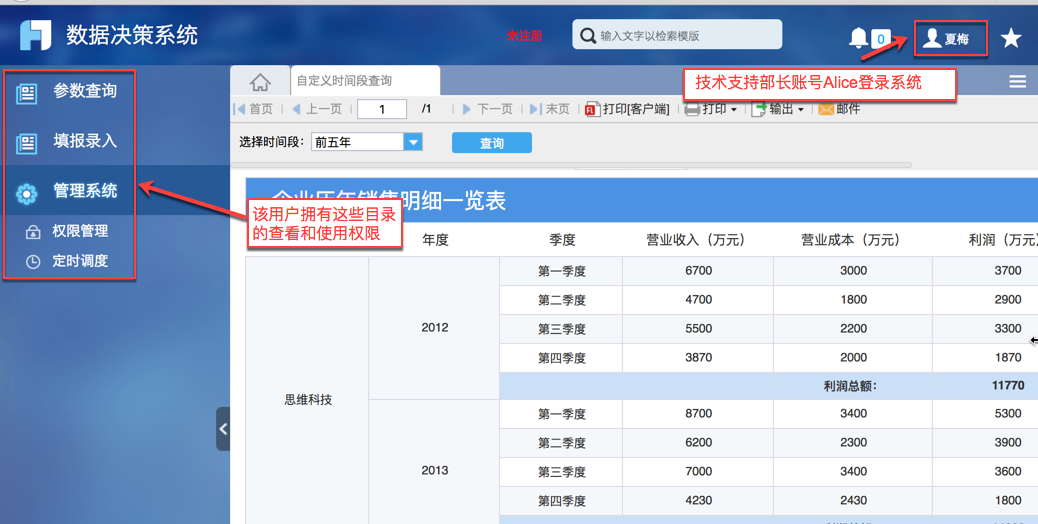
Task: Click the 2013 year cell
Action: [x=435, y=470]
